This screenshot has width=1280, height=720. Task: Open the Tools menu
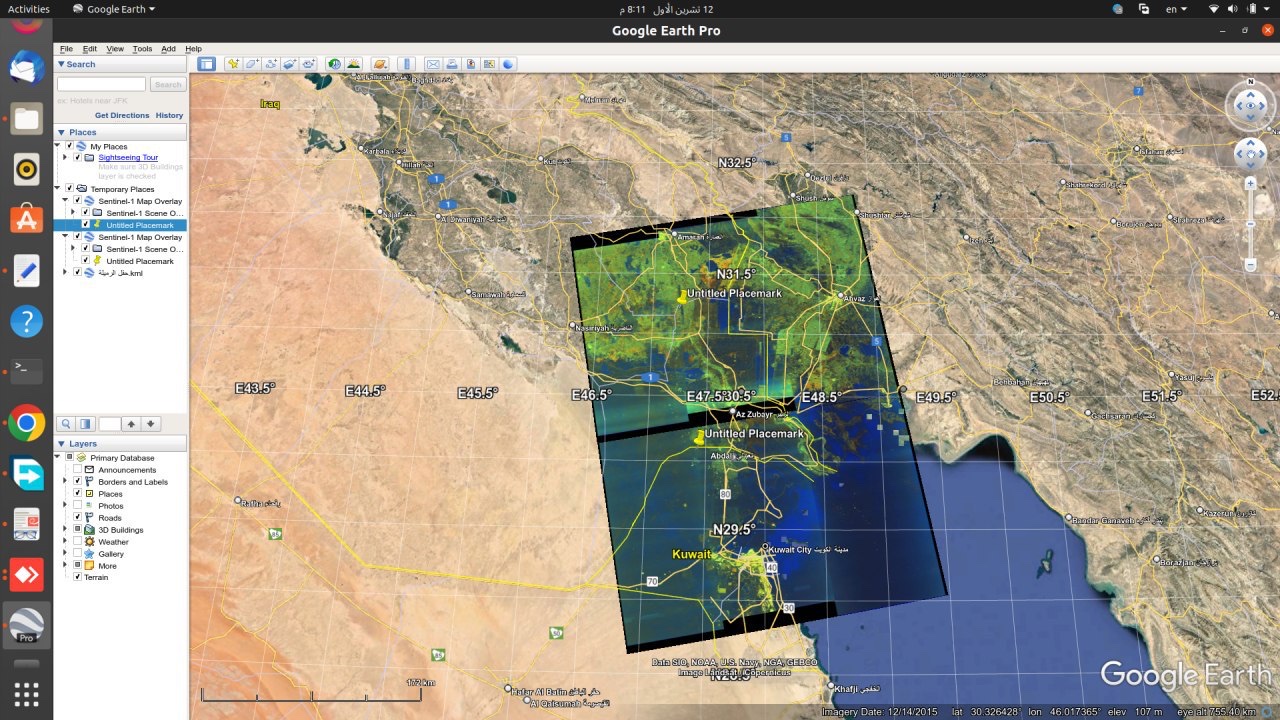click(x=142, y=48)
